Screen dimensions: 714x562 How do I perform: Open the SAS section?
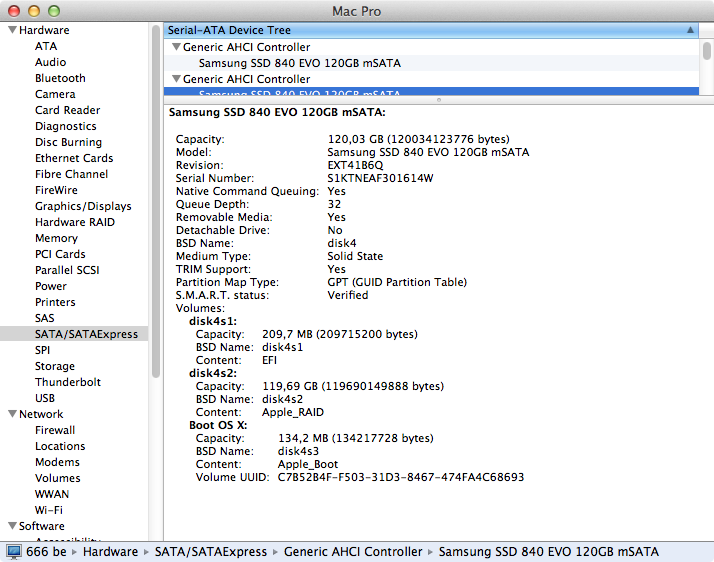tap(45, 318)
